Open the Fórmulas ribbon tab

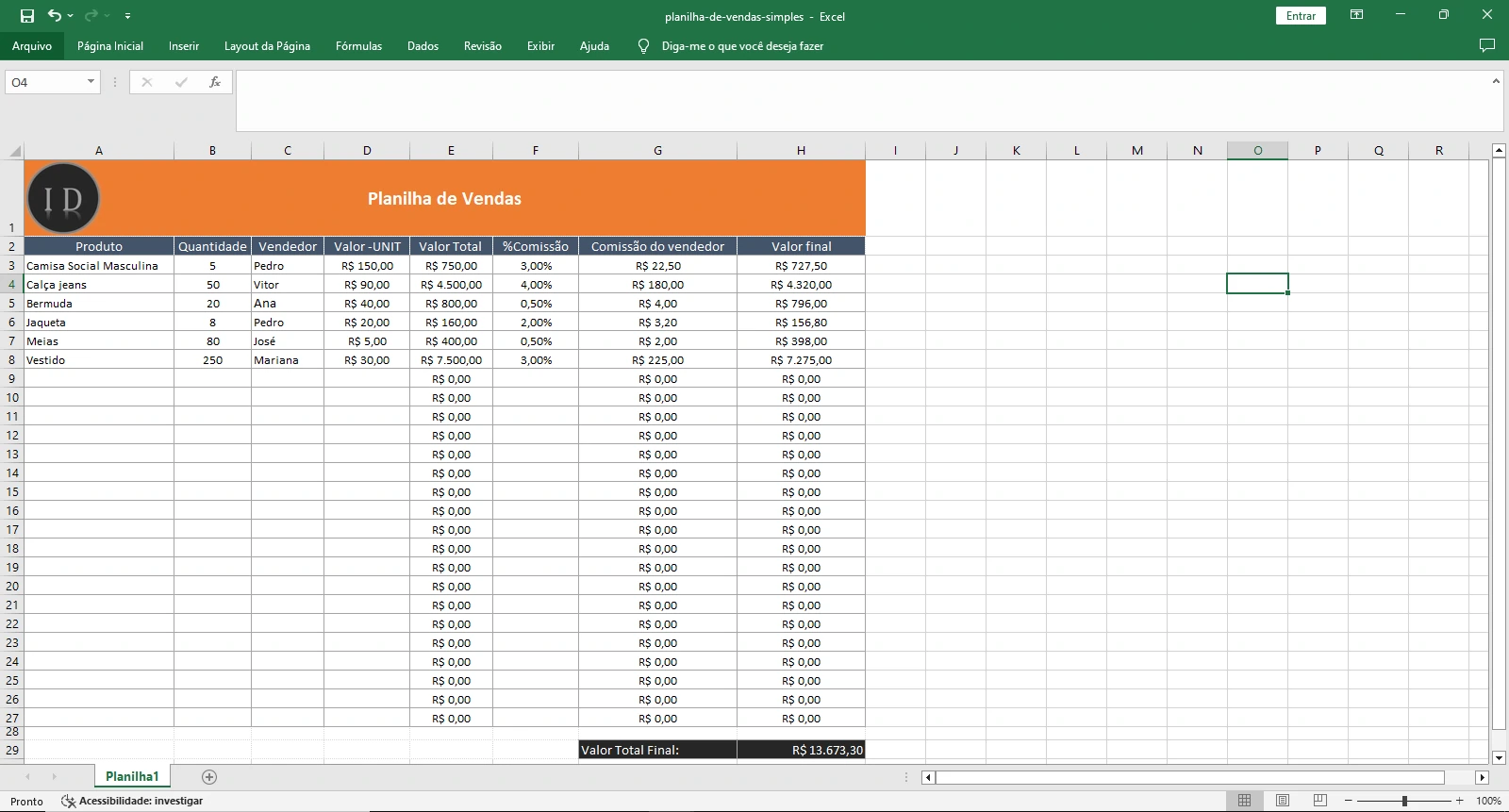point(358,46)
